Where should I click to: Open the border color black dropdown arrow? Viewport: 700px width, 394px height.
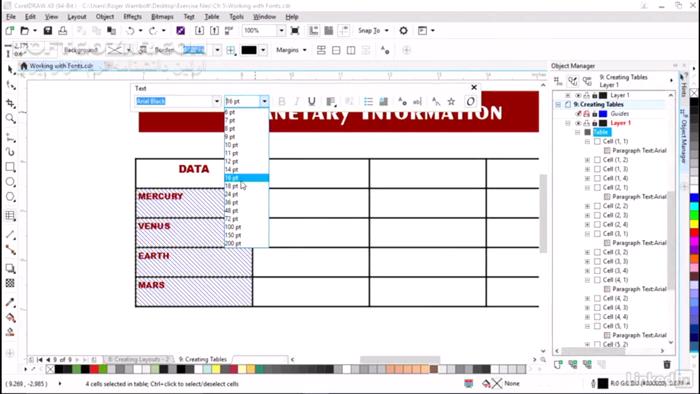[x=263, y=50]
